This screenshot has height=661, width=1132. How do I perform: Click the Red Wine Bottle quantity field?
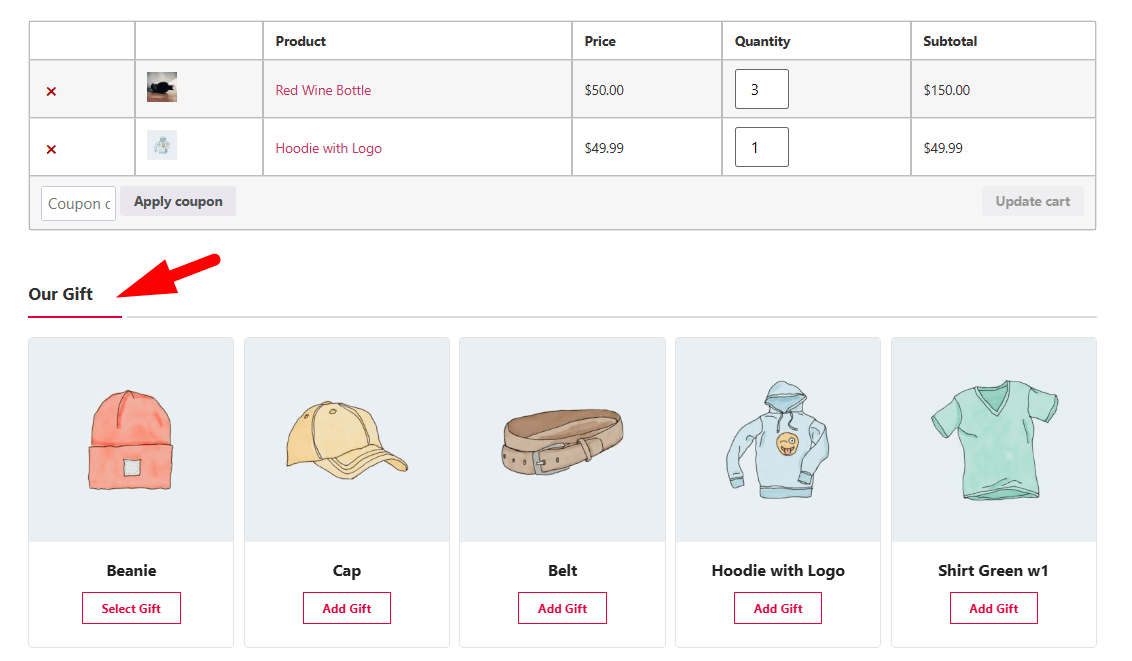761,89
